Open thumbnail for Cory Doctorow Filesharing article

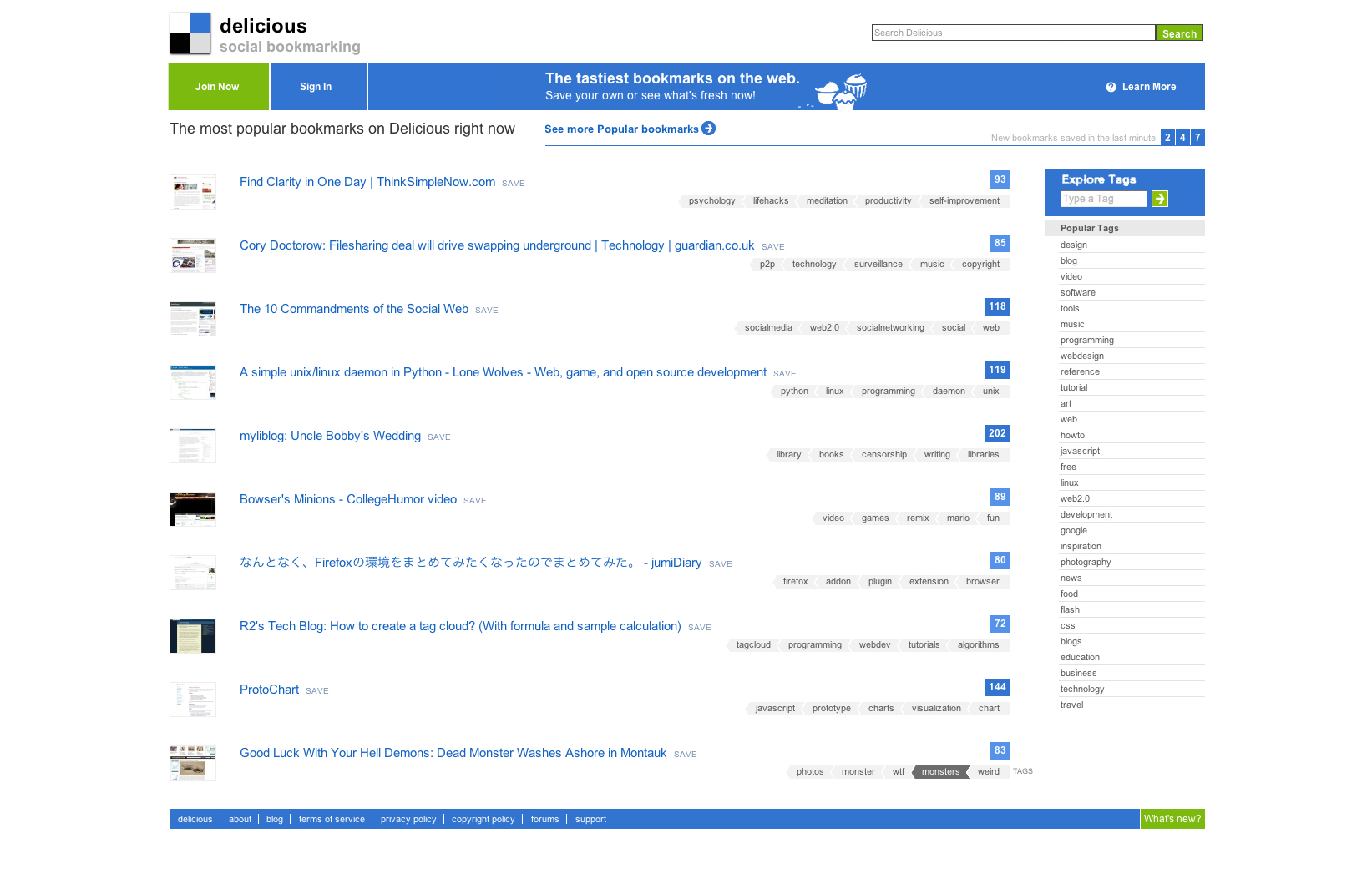(x=193, y=255)
